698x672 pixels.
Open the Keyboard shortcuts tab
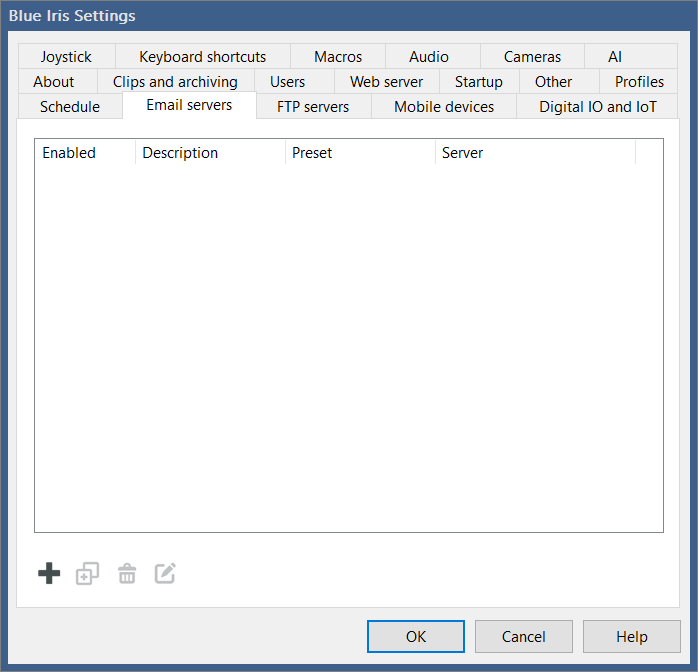(x=203, y=57)
